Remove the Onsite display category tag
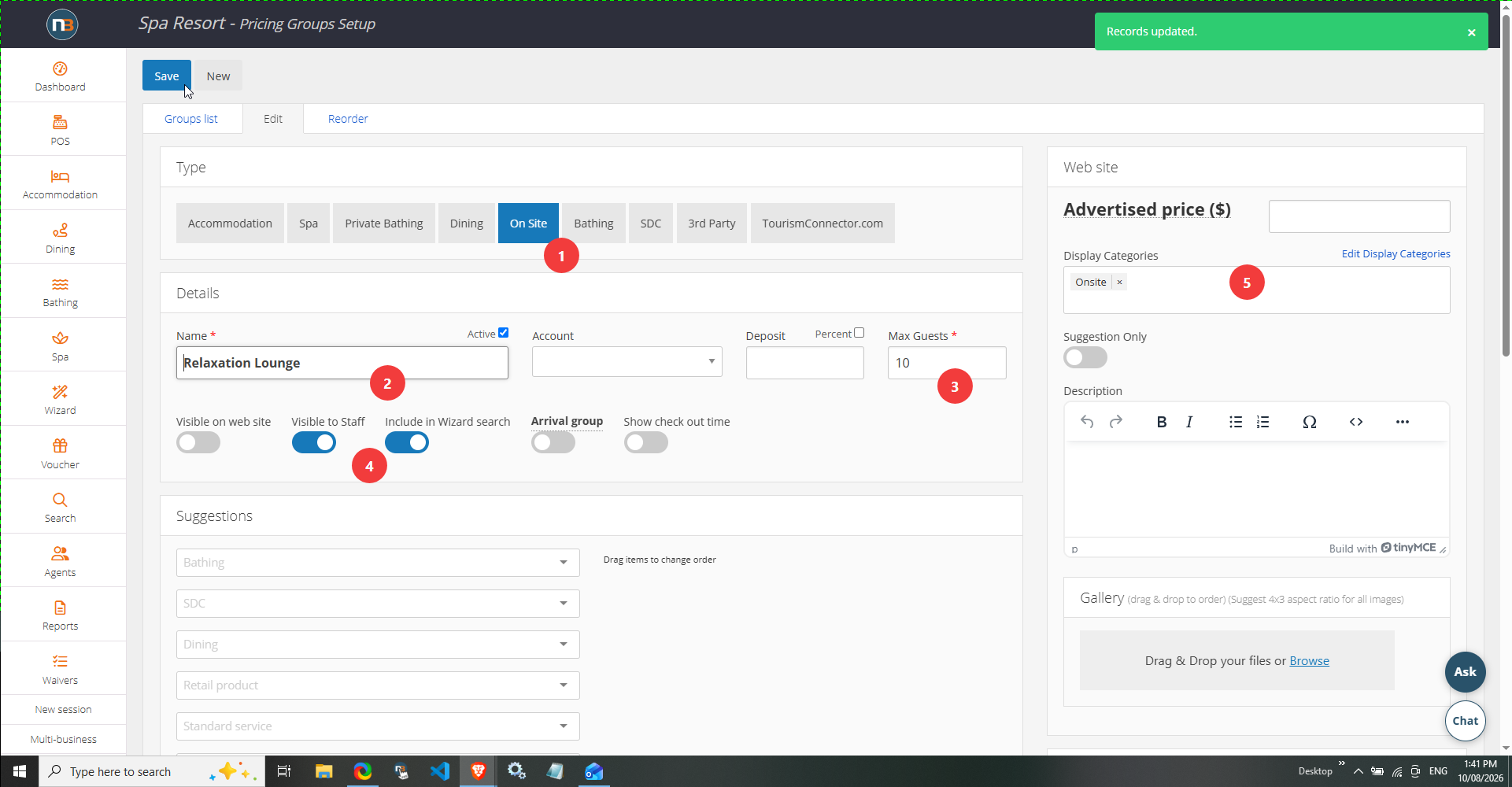This screenshot has height=787, width=1512. coord(1119,282)
